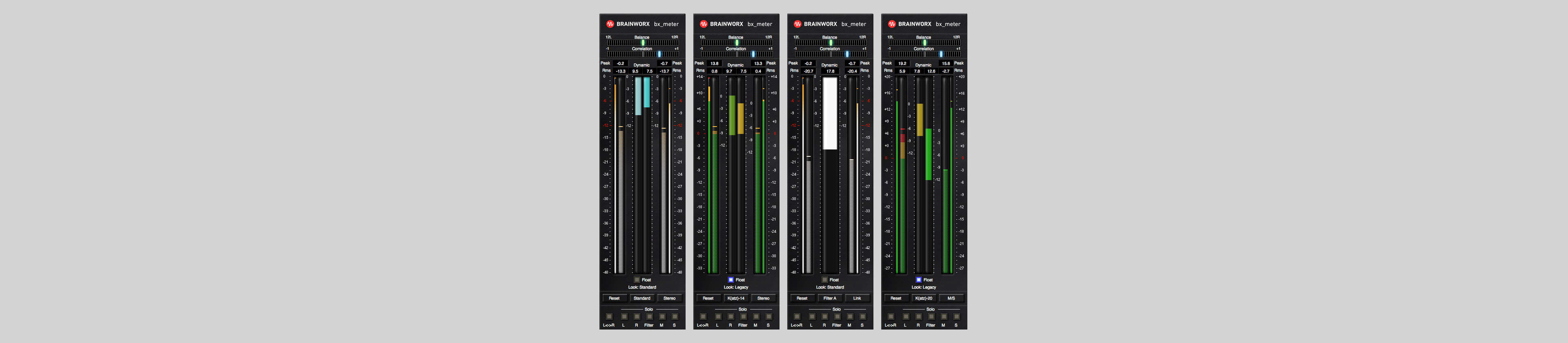The width and height of the screenshot is (1568, 343).
Task: Click the Link button
Action: coord(857,298)
